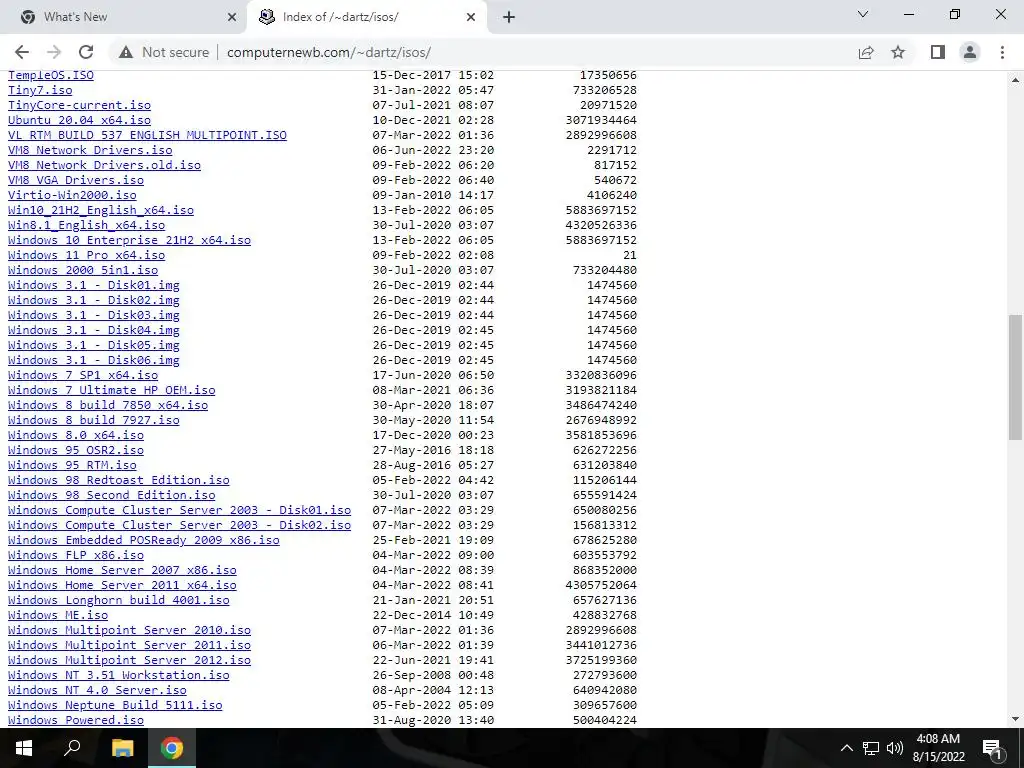The image size is (1024, 768).
Task: Open the notification center
Action: 993,748
